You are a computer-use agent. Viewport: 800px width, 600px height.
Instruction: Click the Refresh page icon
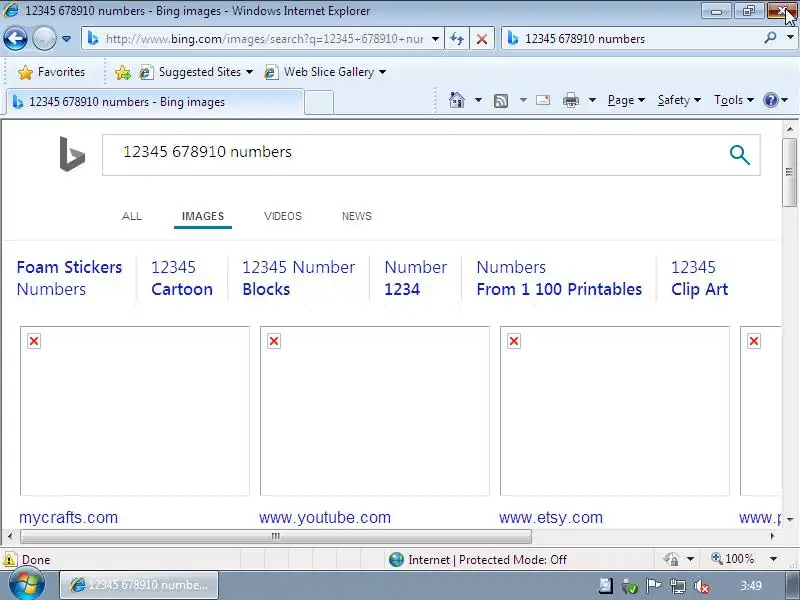pos(457,39)
